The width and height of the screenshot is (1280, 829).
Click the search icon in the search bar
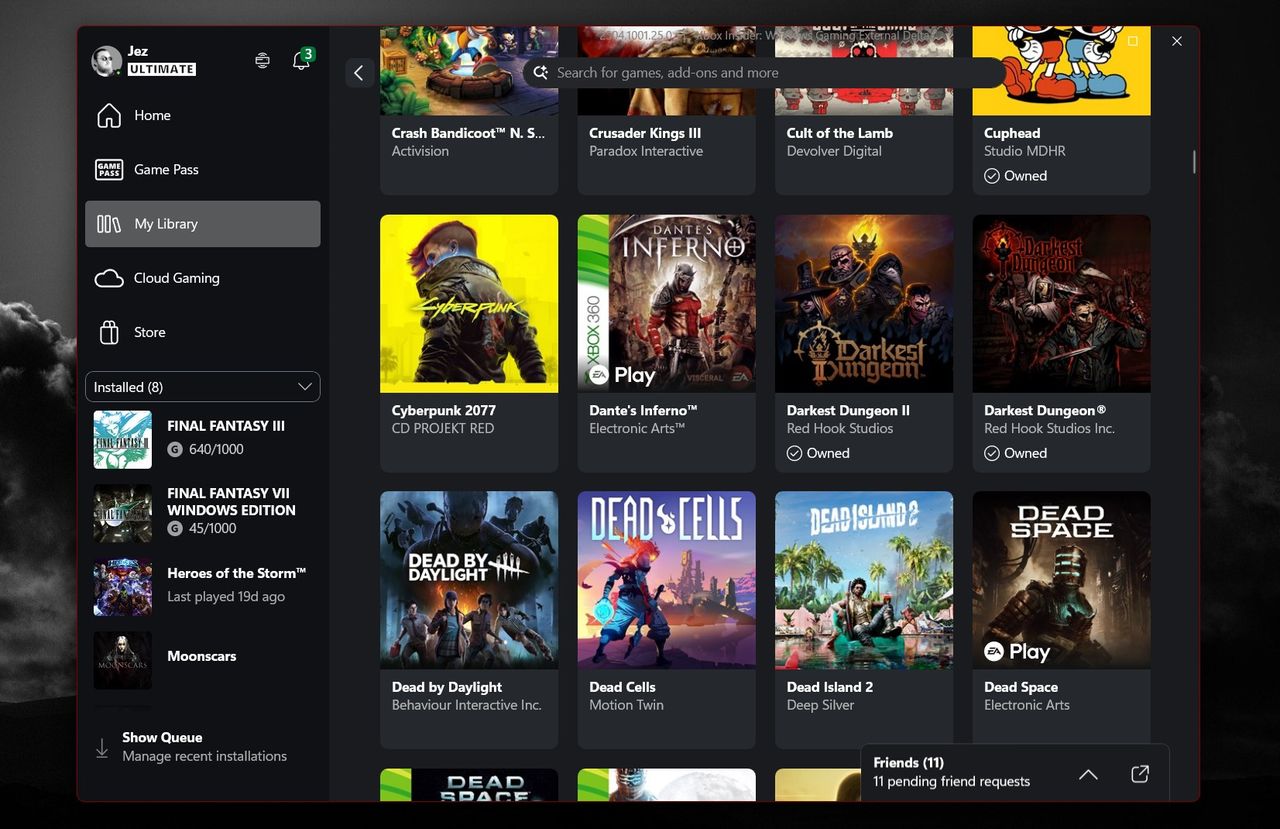540,72
